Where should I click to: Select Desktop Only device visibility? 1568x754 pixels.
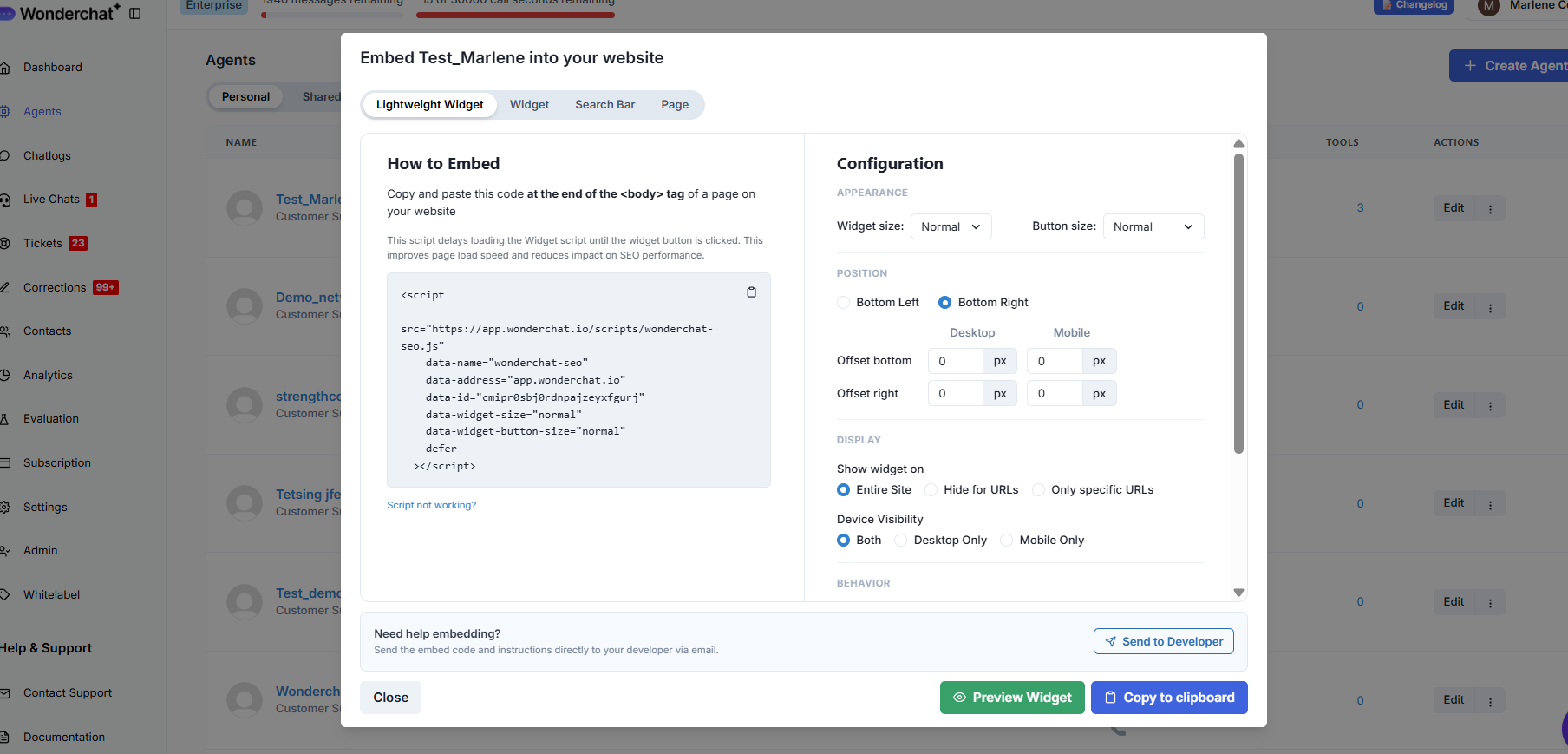tap(901, 541)
